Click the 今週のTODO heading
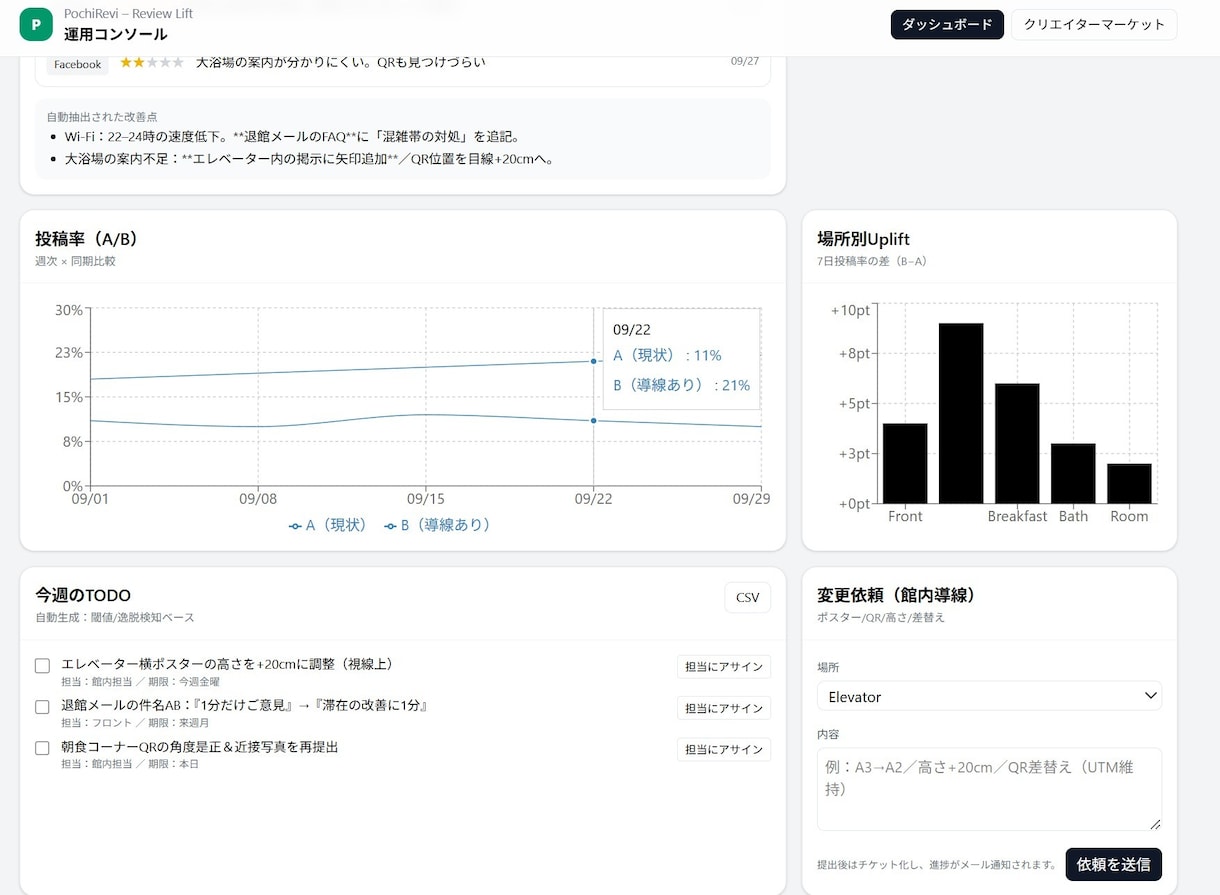This screenshot has height=895, width=1220. (83, 596)
